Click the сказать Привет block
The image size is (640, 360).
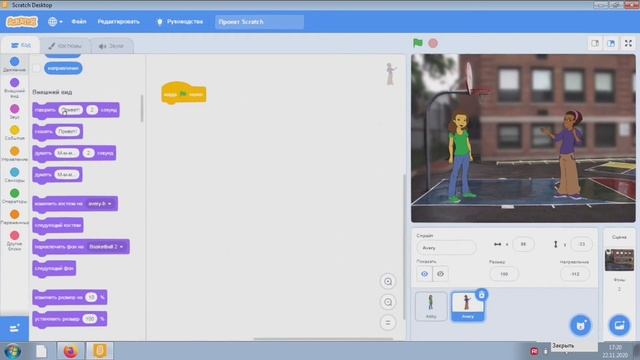click(x=58, y=132)
